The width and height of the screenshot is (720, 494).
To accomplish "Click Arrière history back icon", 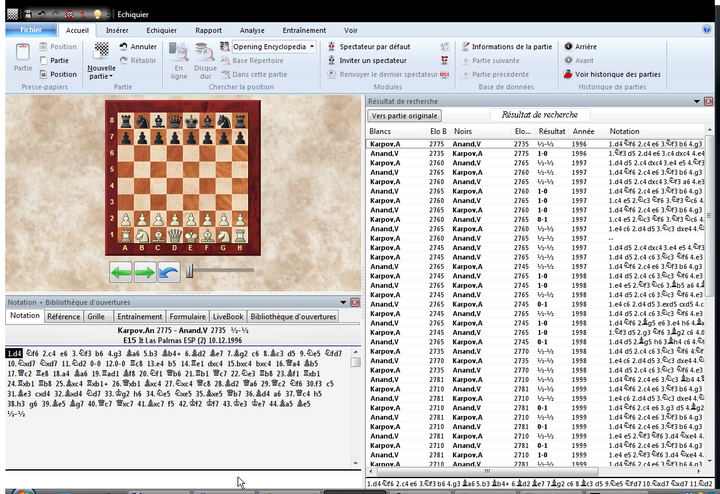I will (x=568, y=46).
